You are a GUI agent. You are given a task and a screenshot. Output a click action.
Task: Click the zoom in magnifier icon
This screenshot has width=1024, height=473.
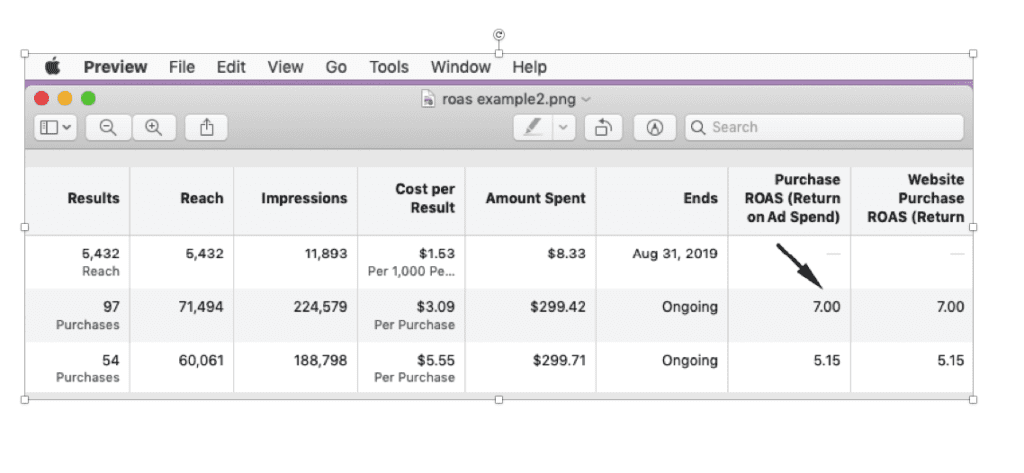pos(153,127)
